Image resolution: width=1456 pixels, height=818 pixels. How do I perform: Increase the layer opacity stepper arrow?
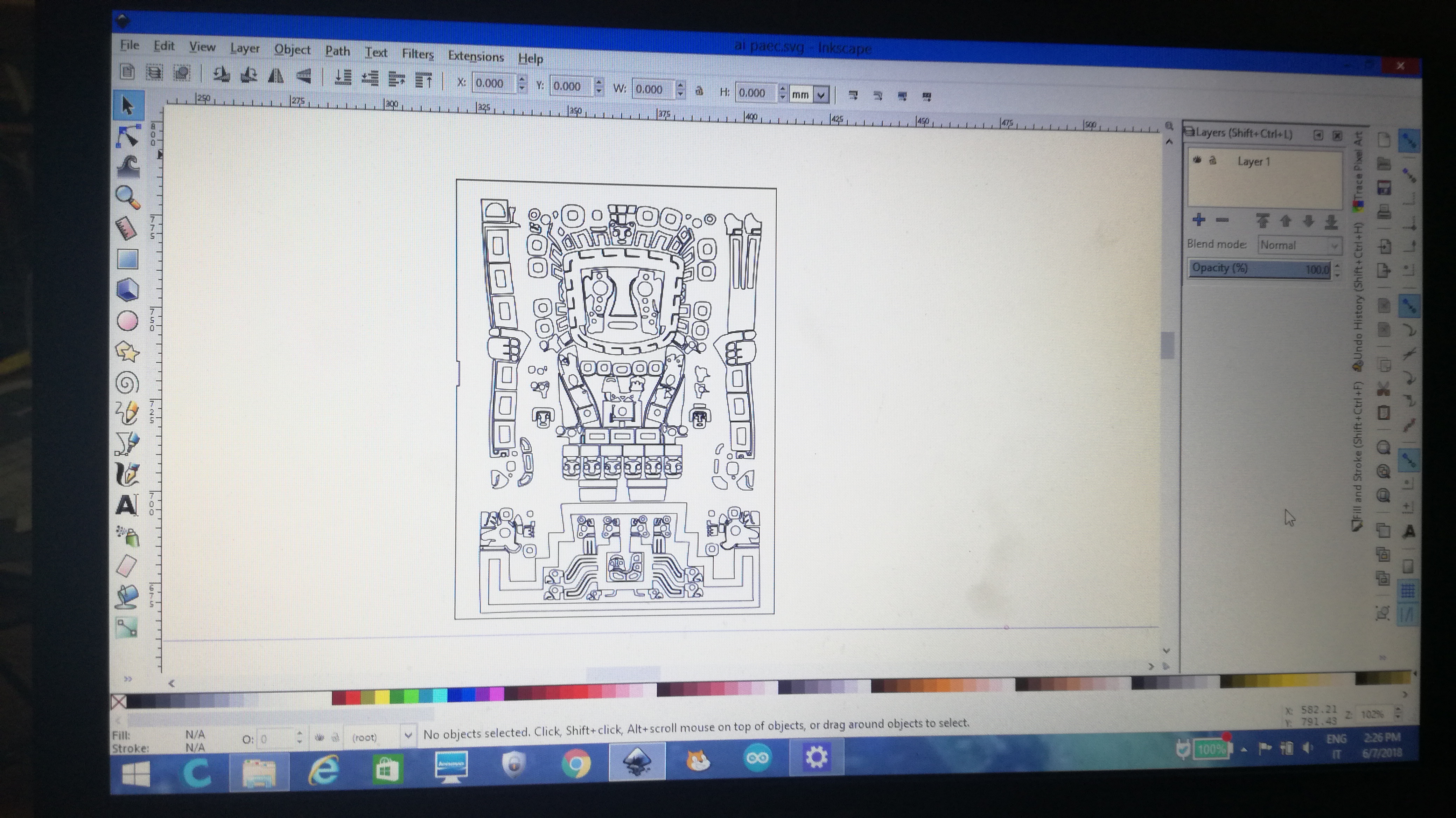coord(1337,266)
